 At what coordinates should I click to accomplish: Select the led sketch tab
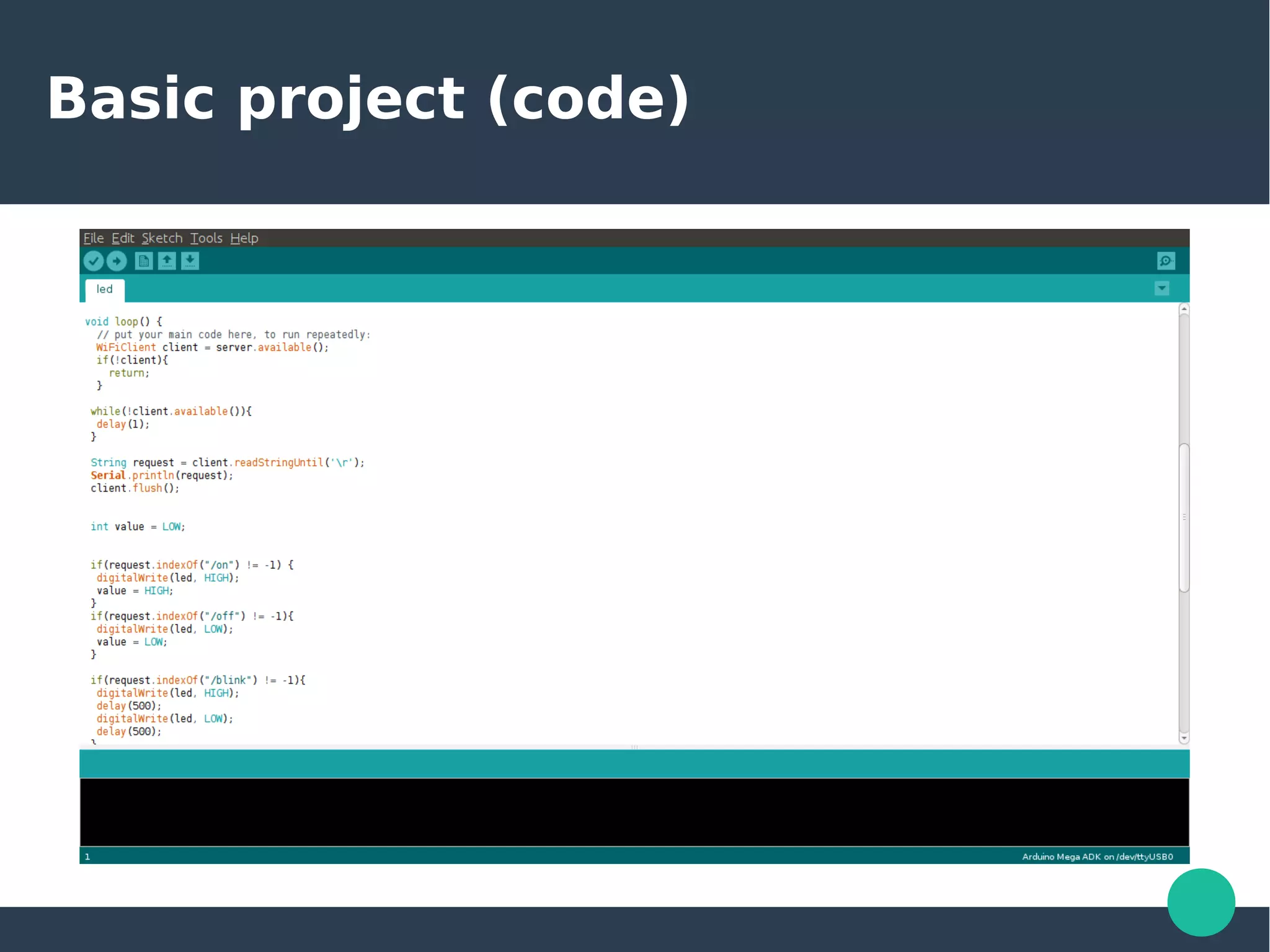point(105,290)
